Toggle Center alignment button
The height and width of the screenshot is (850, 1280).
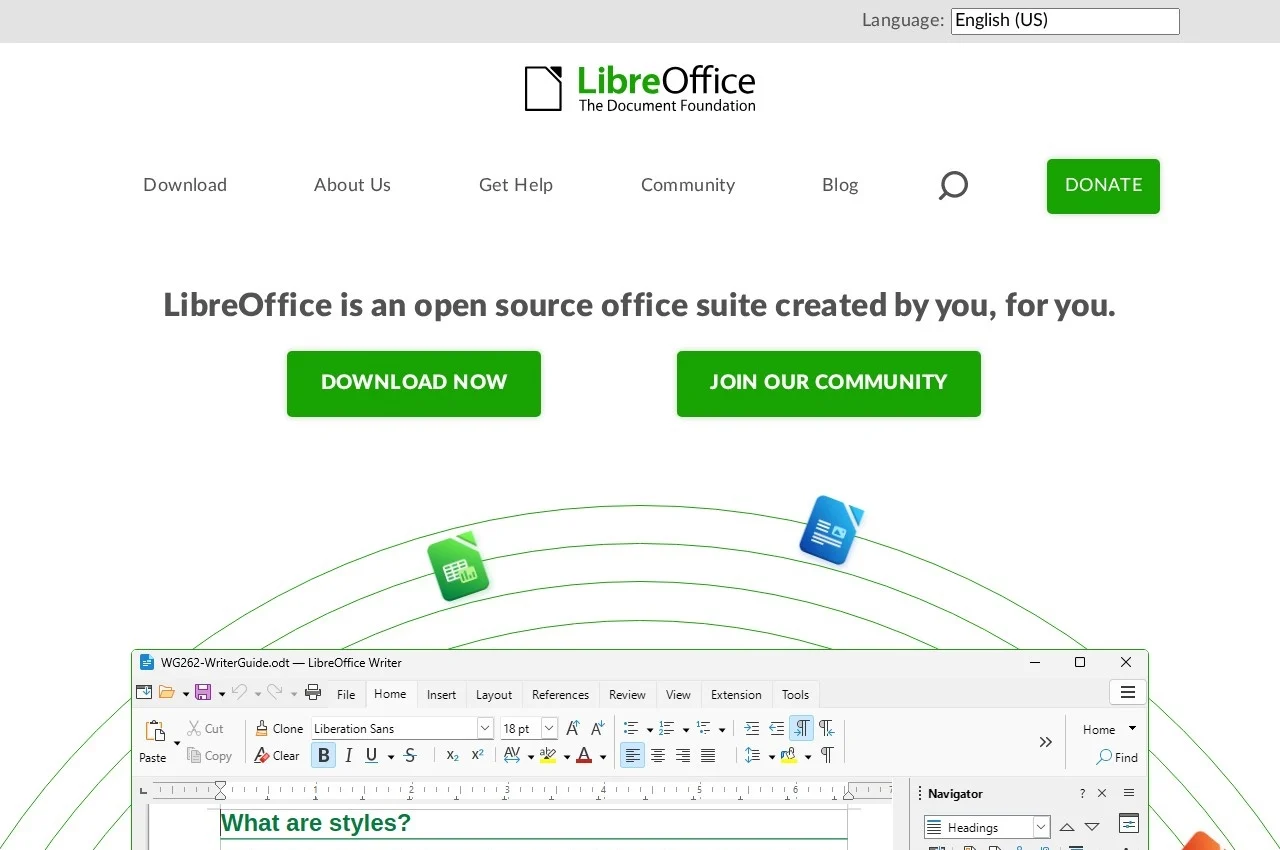click(658, 755)
